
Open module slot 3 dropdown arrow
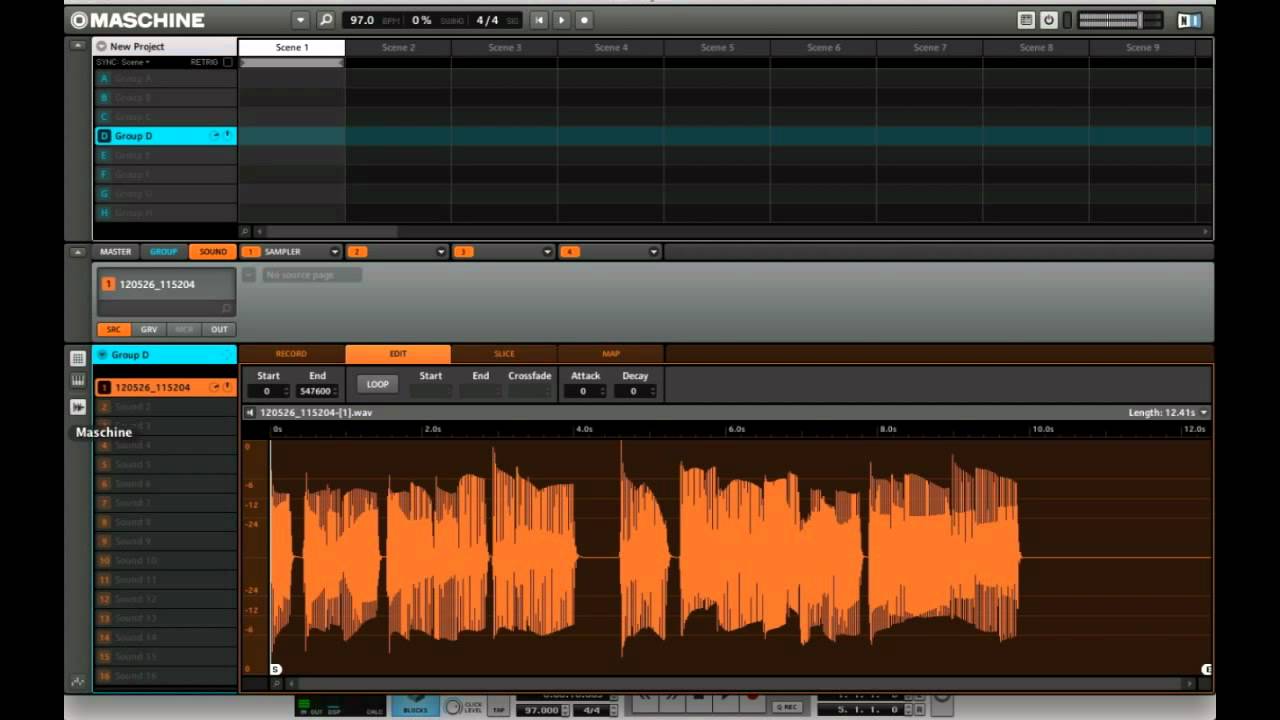(x=547, y=252)
